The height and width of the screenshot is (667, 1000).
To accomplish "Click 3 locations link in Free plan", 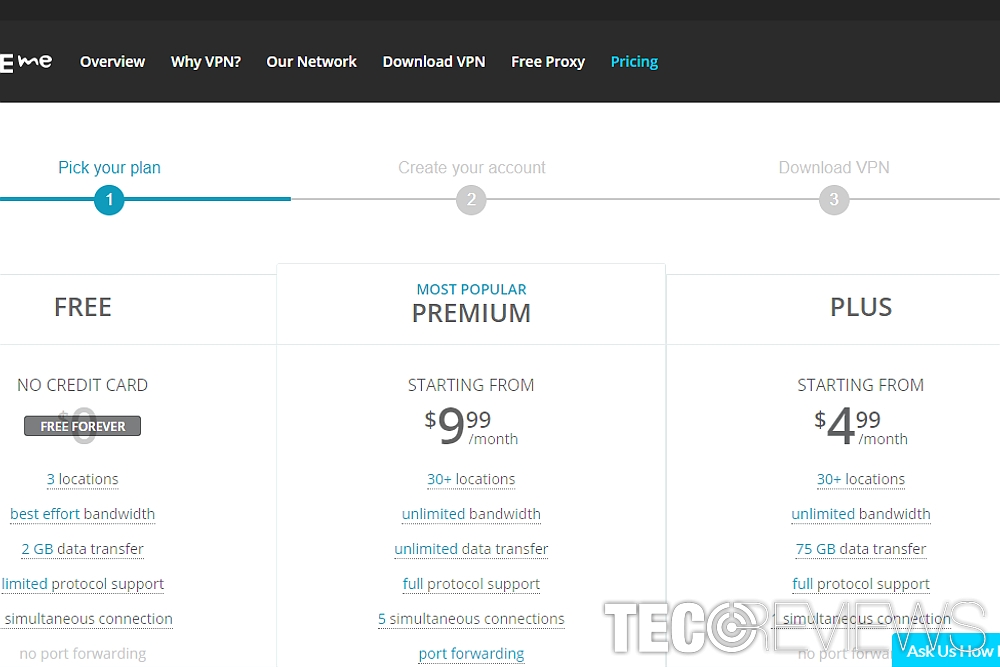I will (x=82, y=479).
